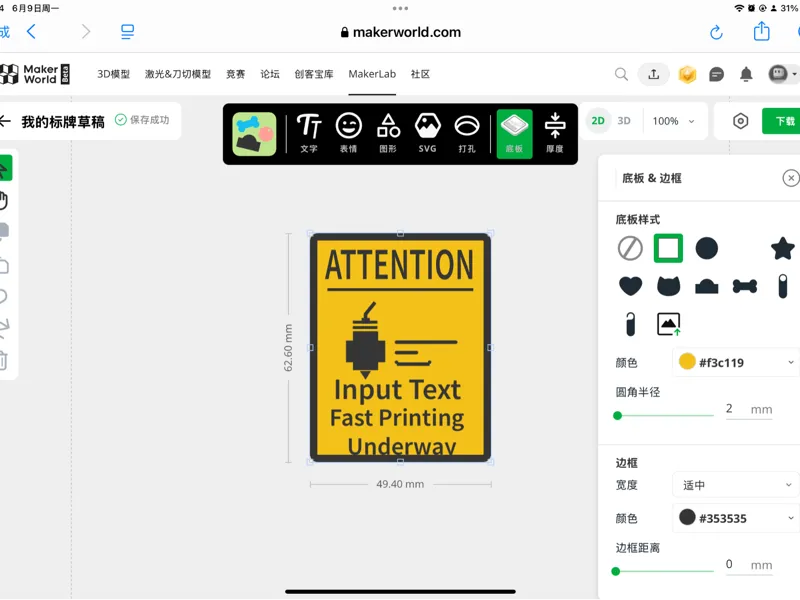The image size is (800, 600).
Task: Close the 底板 & 边框 panel
Action: 790,178
